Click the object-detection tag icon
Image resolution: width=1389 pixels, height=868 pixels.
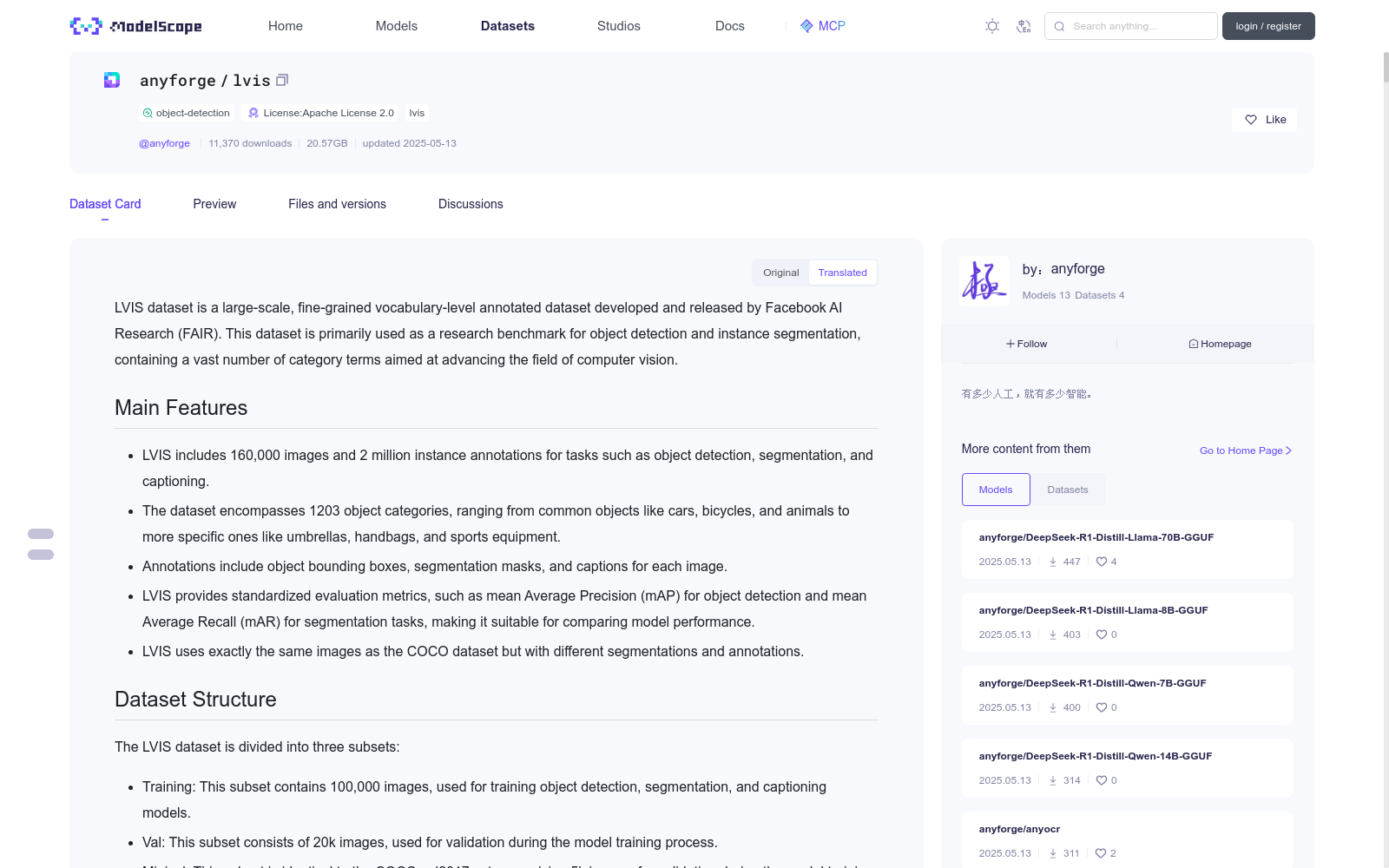click(x=148, y=113)
